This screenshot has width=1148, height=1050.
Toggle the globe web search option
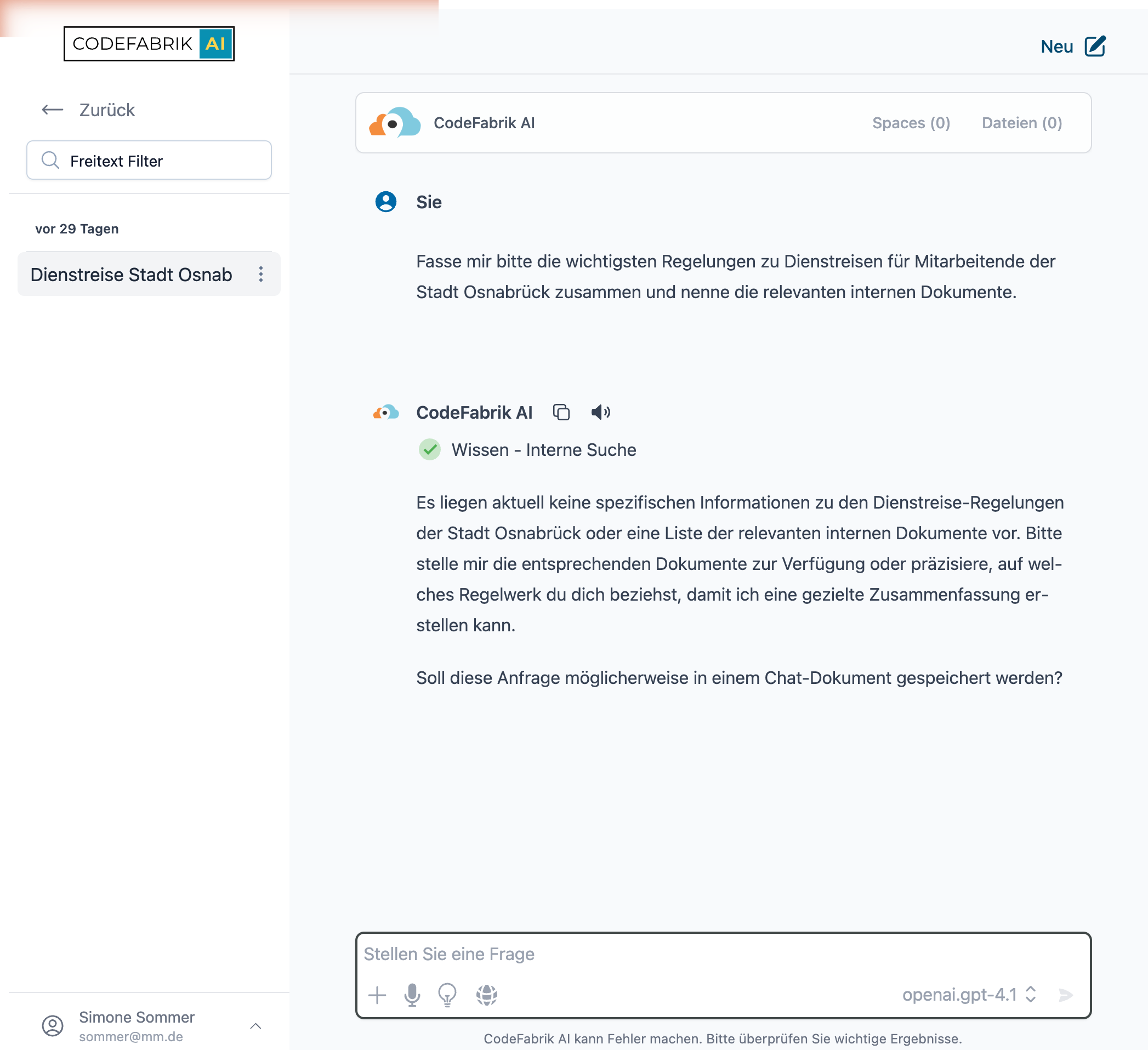[487, 995]
